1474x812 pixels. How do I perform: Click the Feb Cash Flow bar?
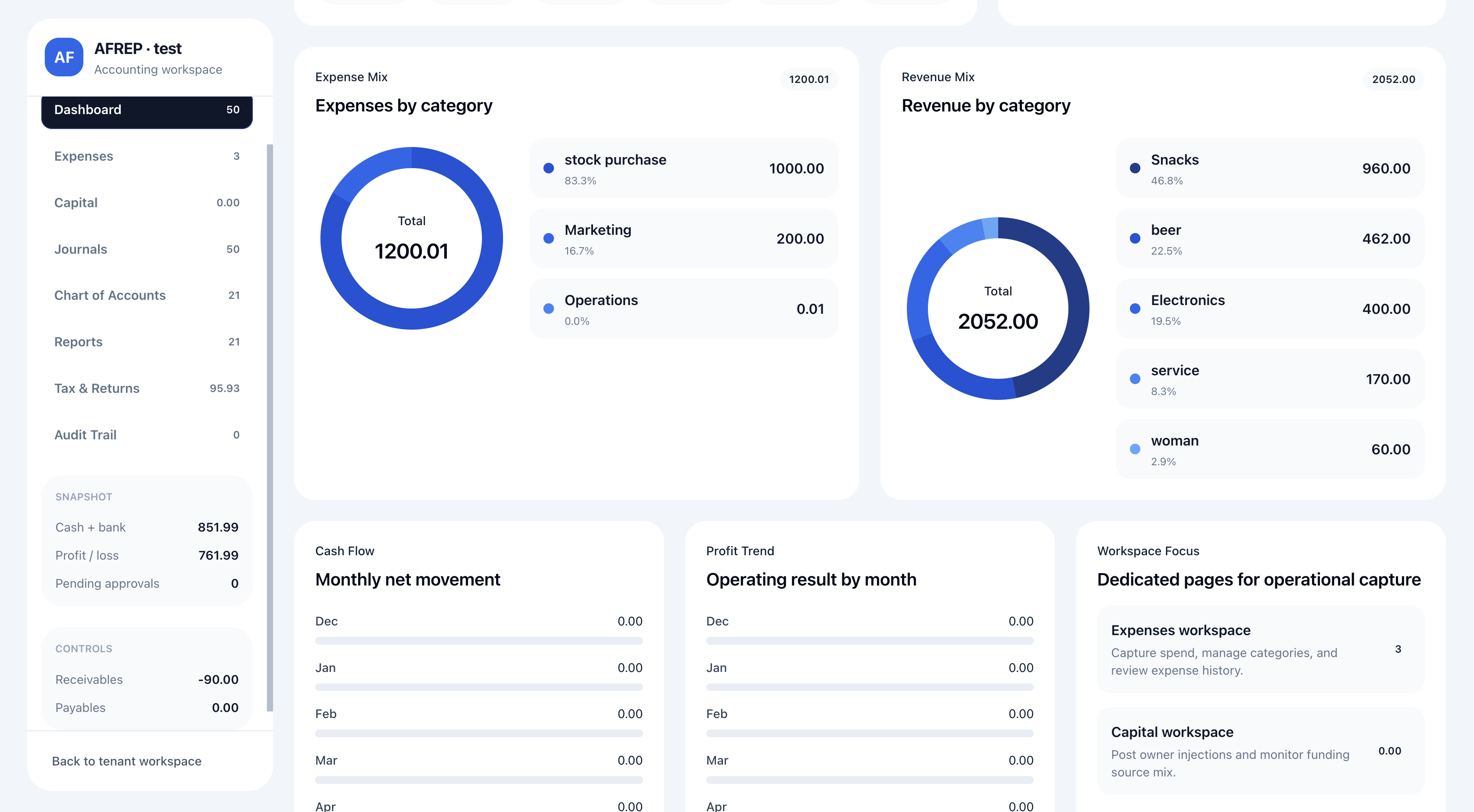pyautogui.click(x=479, y=733)
